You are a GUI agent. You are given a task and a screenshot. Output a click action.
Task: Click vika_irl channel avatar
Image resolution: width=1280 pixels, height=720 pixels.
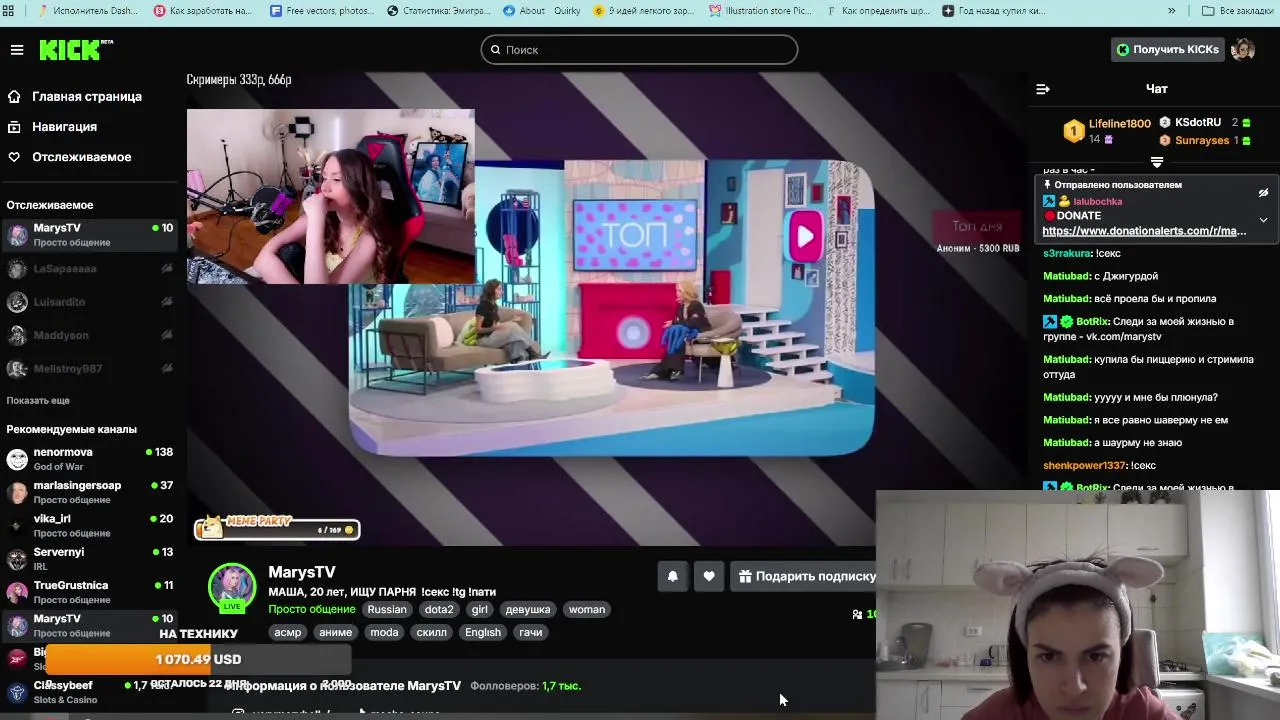pyautogui.click(x=17, y=526)
